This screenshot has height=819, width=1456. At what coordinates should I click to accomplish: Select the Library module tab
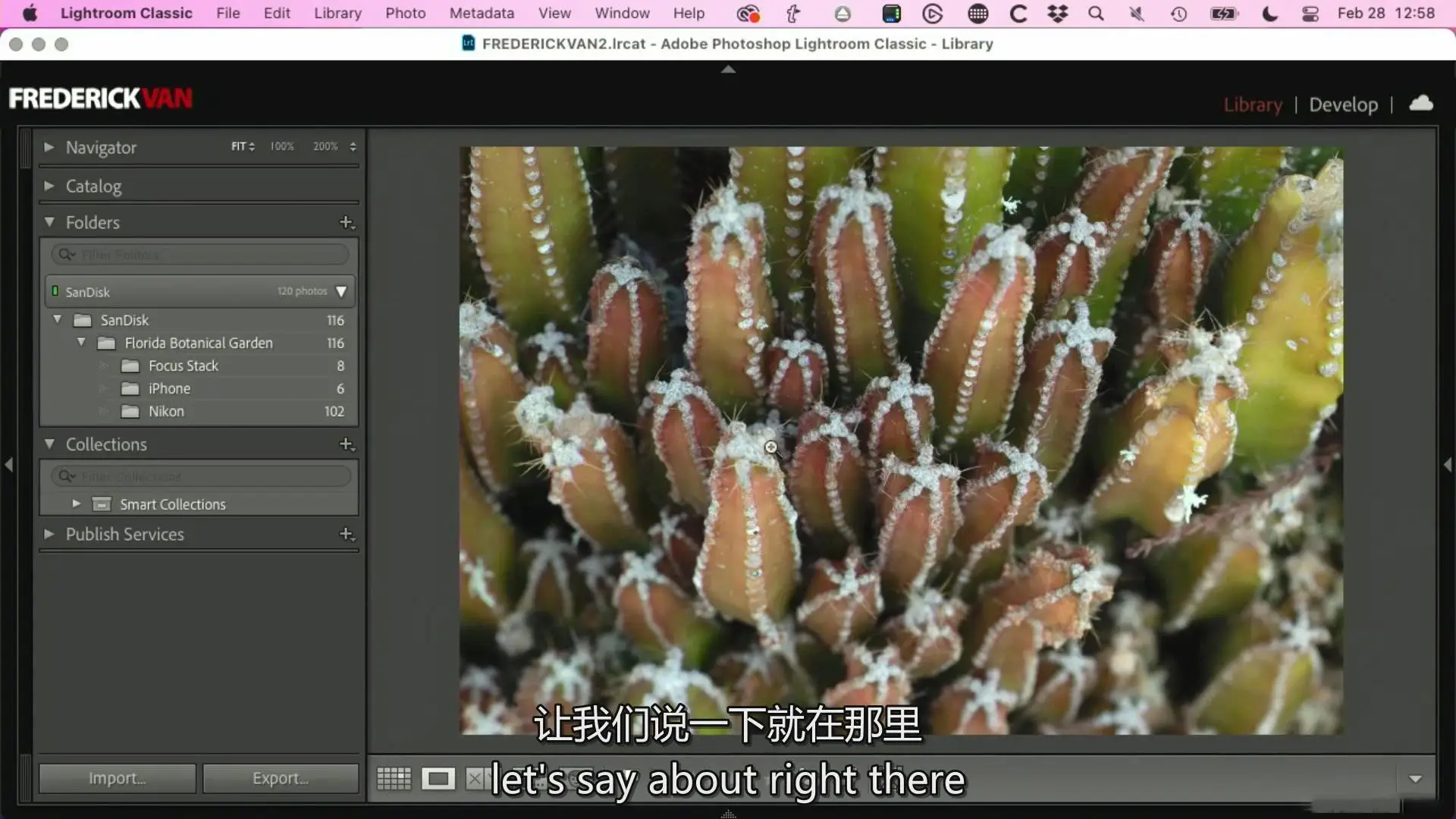click(1253, 105)
